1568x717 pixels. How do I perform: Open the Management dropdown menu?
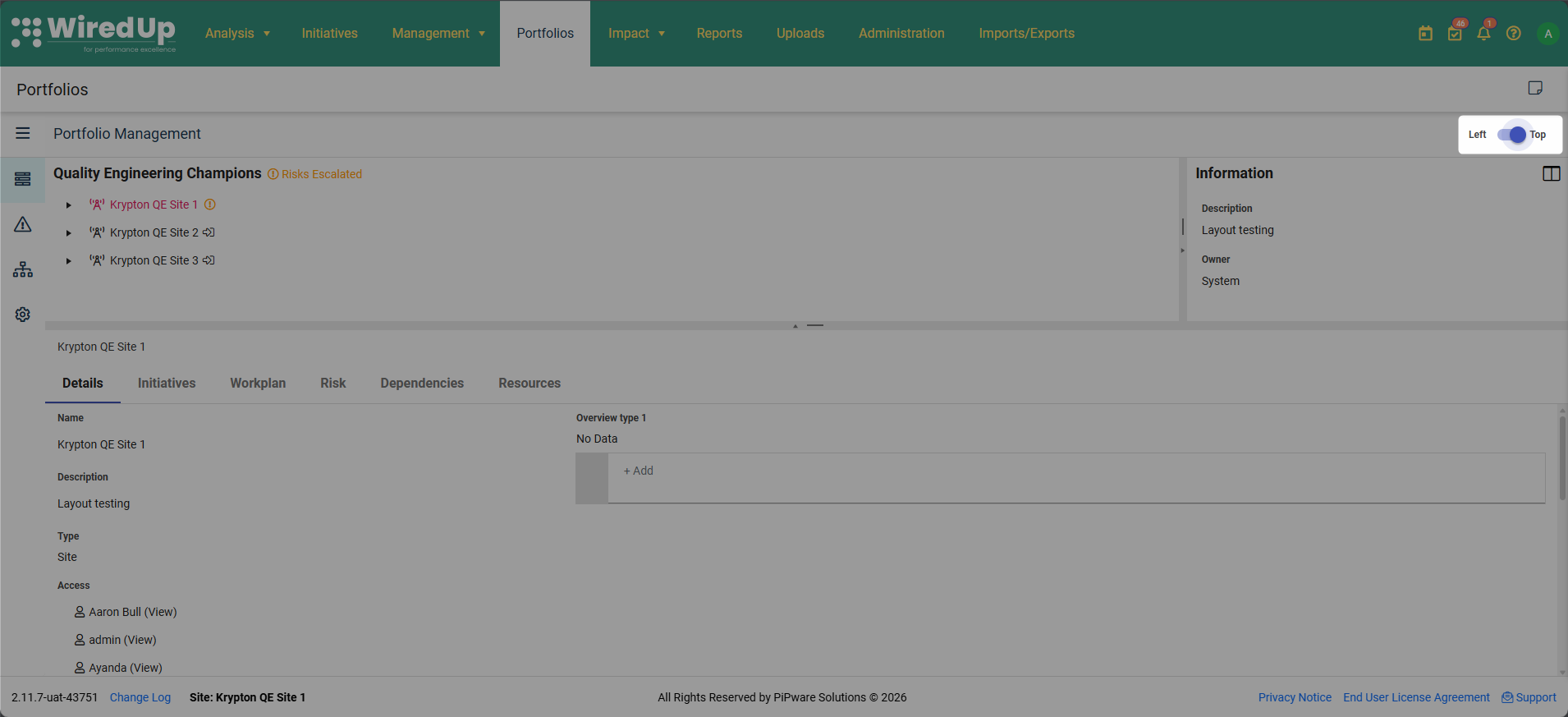[x=438, y=34]
